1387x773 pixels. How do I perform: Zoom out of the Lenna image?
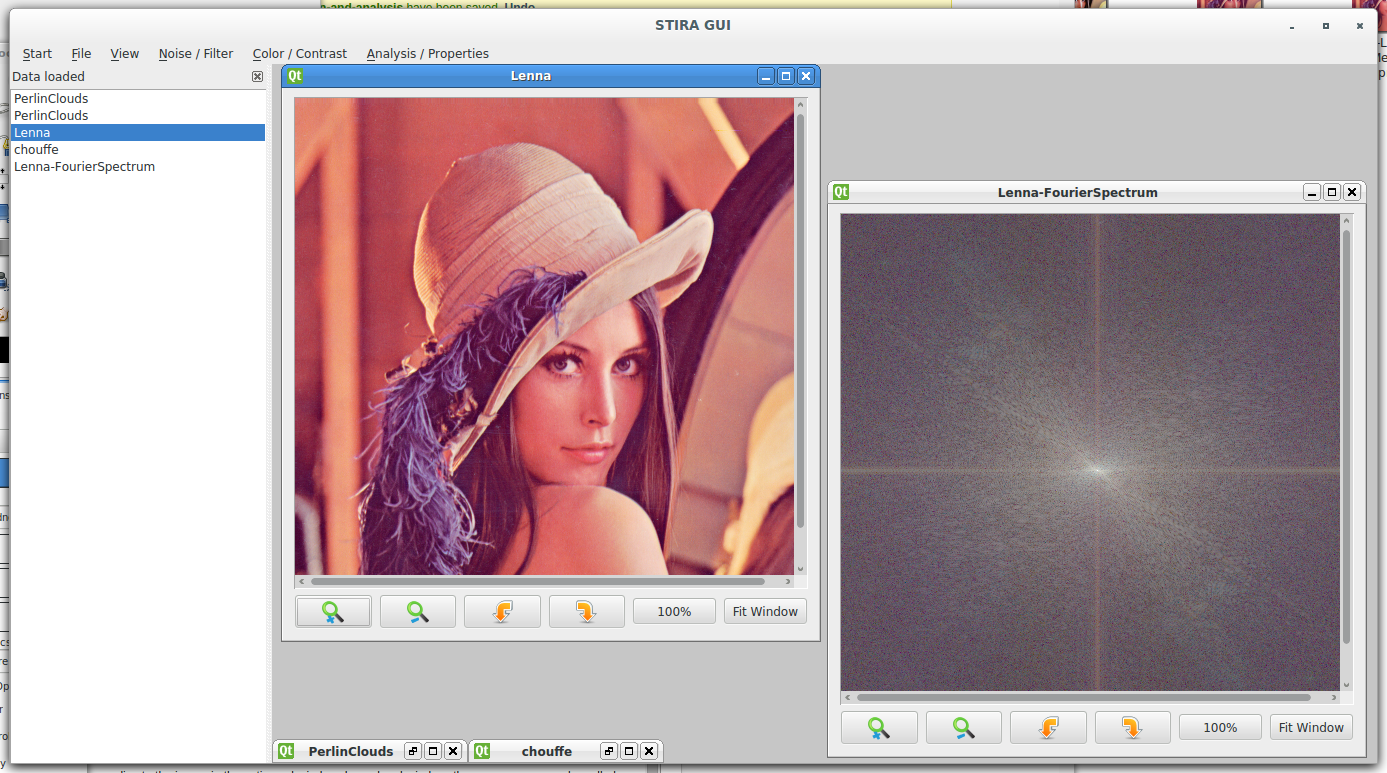tap(418, 611)
